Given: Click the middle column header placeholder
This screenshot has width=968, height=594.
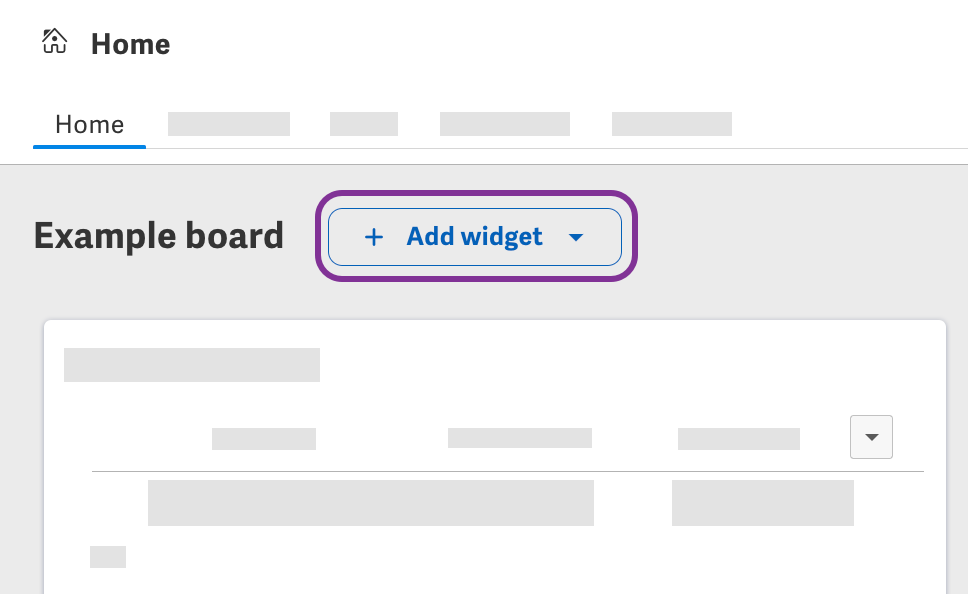Looking at the screenshot, I should click(520, 438).
